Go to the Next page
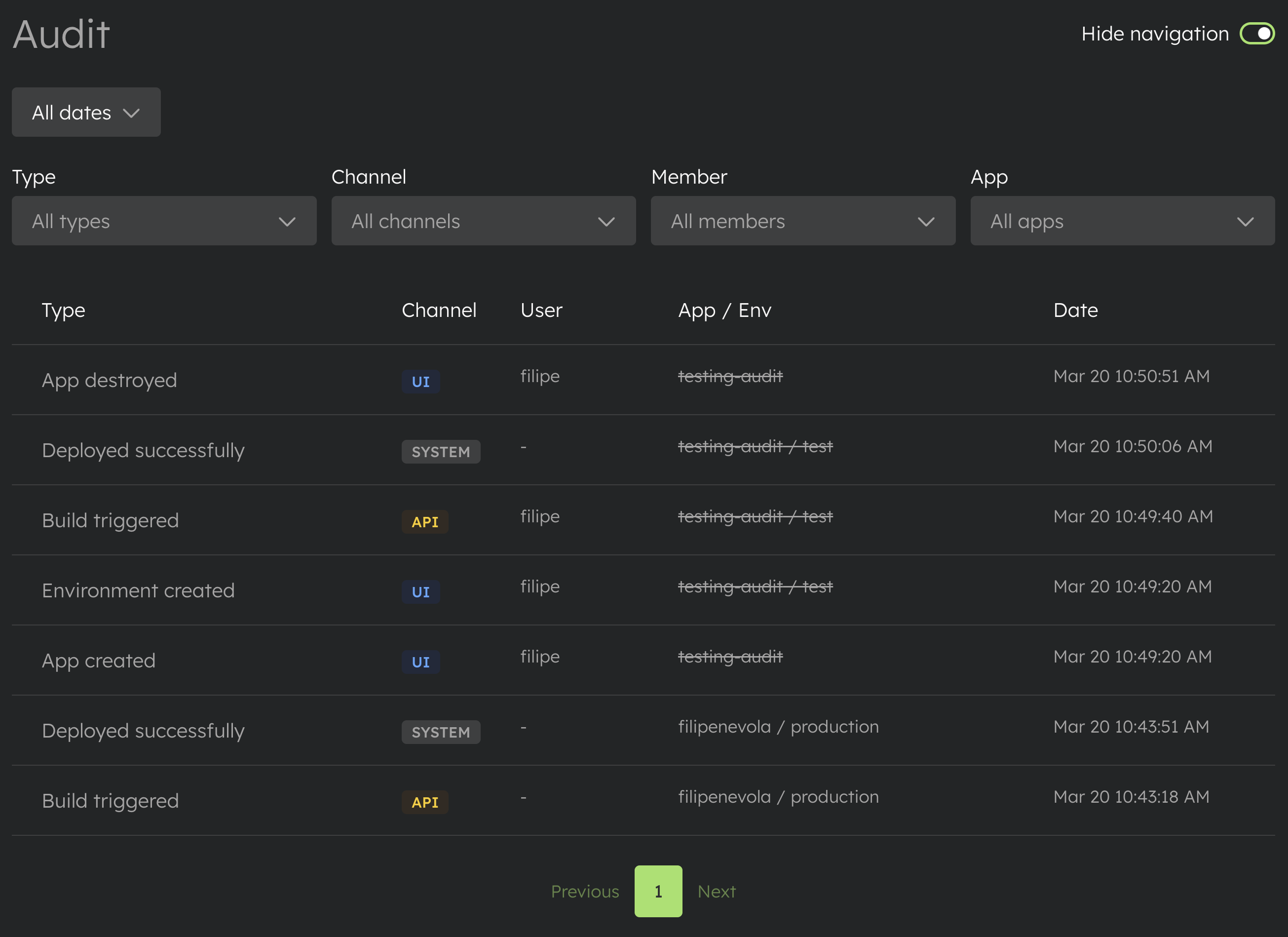Image resolution: width=1288 pixels, height=937 pixels. tap(717, 891)
